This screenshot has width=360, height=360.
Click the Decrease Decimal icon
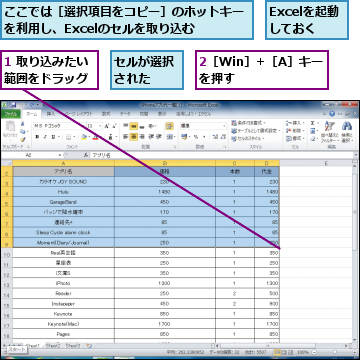coord(223,137)
